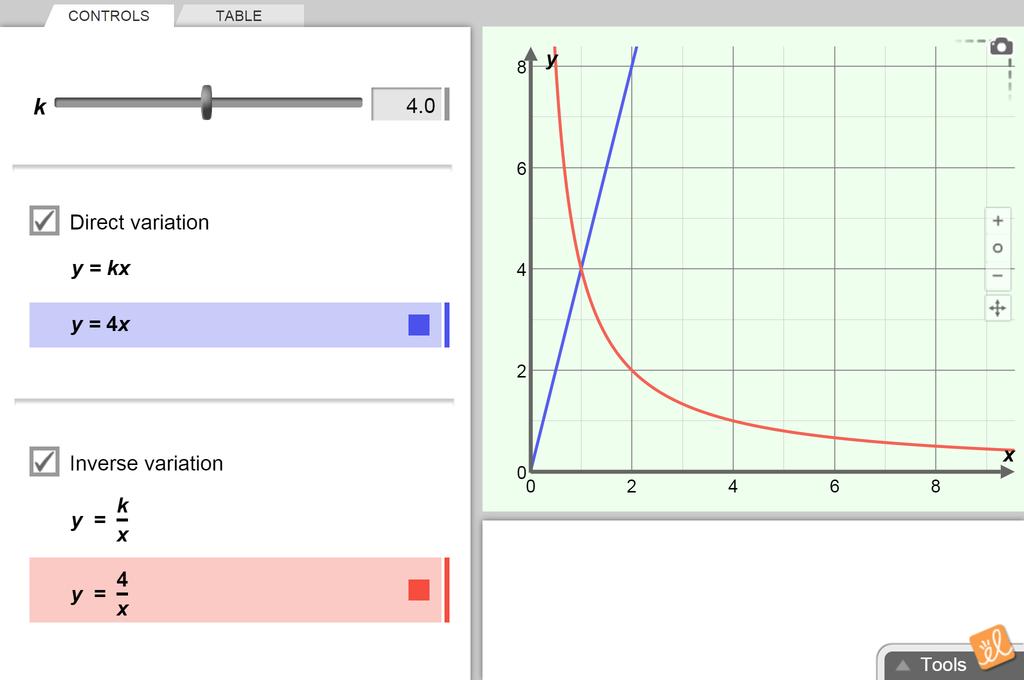1024x680 pixels.
Task: Switch to the TABLE tab
Action: pos(239,16)
